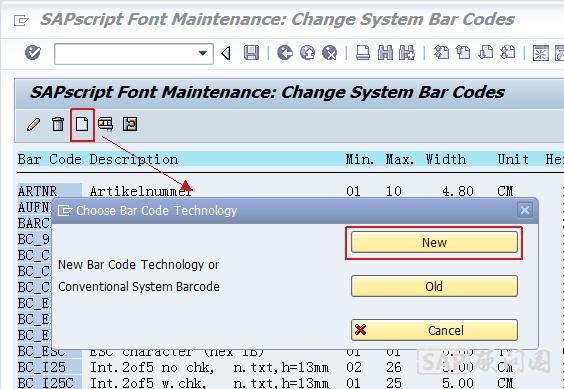Click the Unit column header
This screenshot has width=564, height=389.
[x=513, y=159]
